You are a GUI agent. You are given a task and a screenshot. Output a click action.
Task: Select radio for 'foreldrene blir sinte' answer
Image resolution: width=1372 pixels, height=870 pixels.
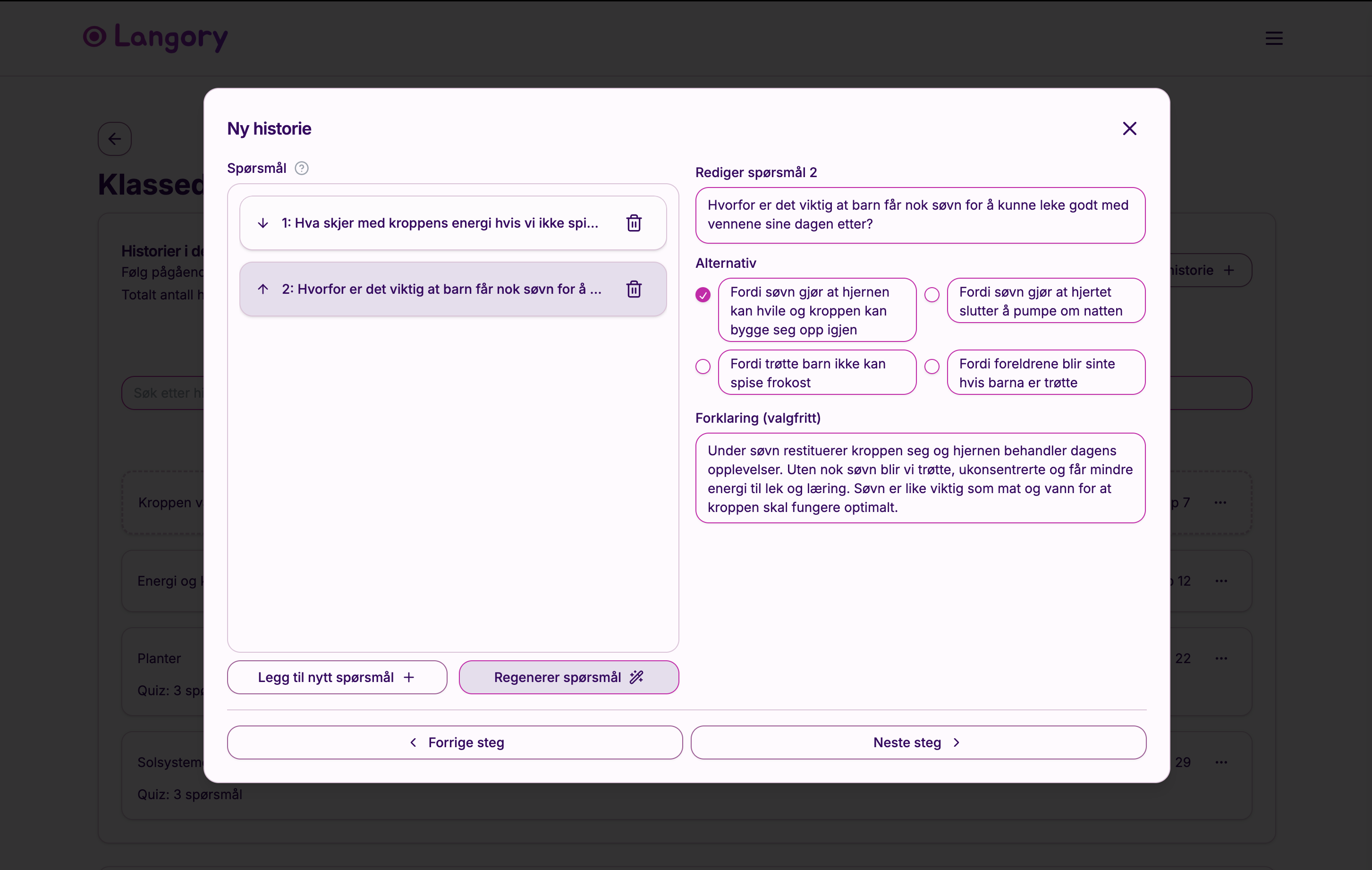coord(932,367)
